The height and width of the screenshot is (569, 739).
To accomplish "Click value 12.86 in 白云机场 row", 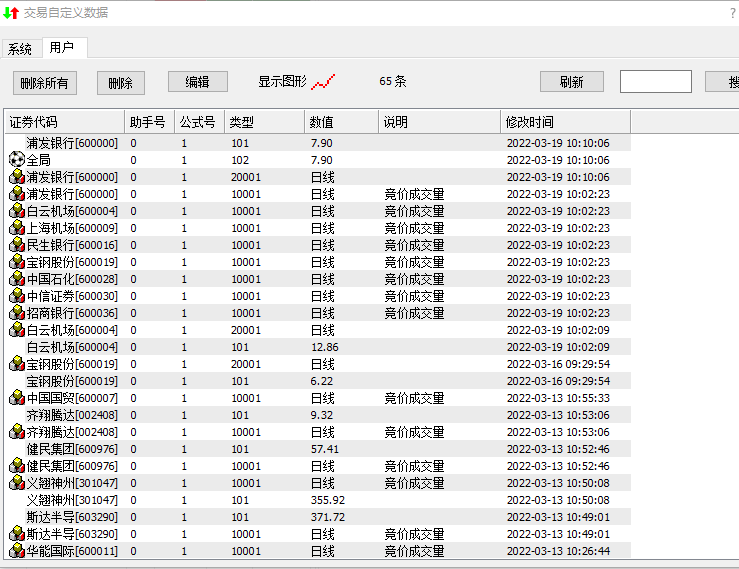I will coord(325,347).
